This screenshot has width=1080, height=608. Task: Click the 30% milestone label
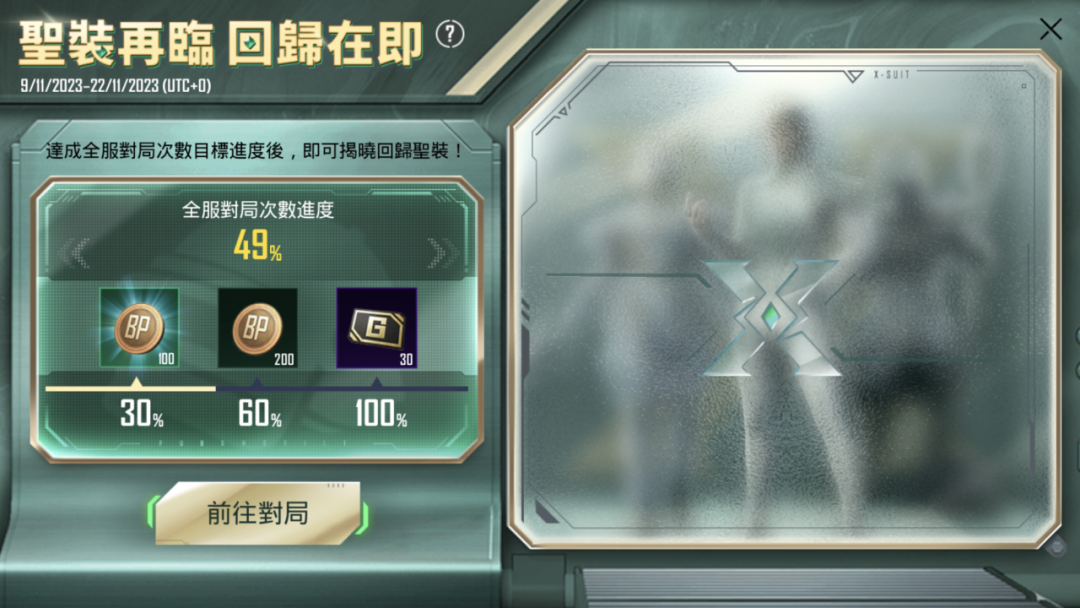(142, 413)
